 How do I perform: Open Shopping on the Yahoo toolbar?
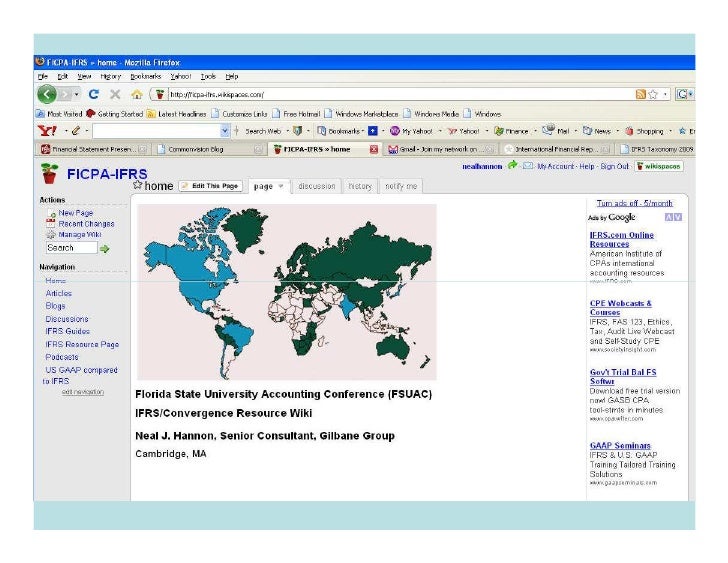coord(644,131)
